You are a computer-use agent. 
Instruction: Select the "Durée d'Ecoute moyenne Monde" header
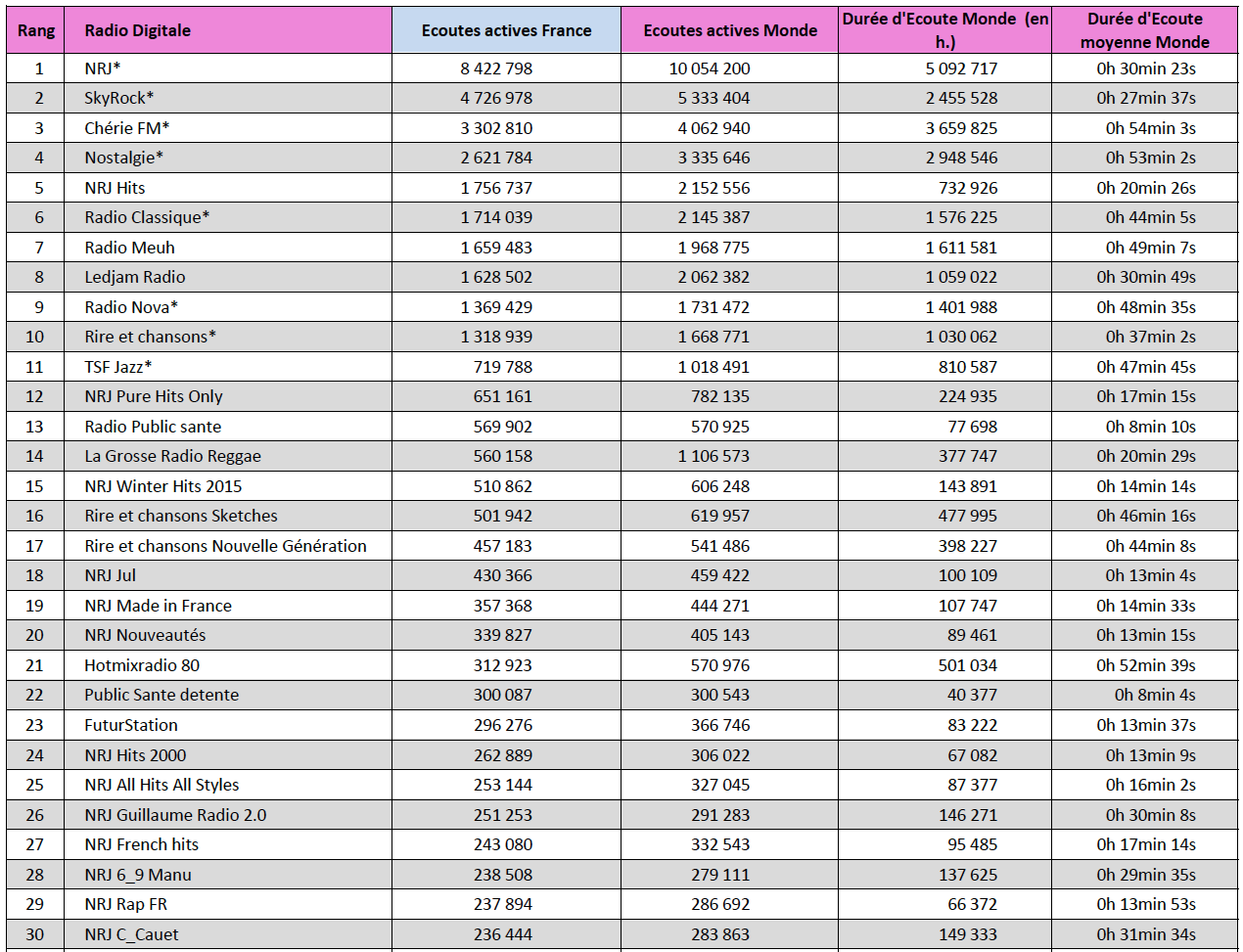click(x=1144, y=30)
